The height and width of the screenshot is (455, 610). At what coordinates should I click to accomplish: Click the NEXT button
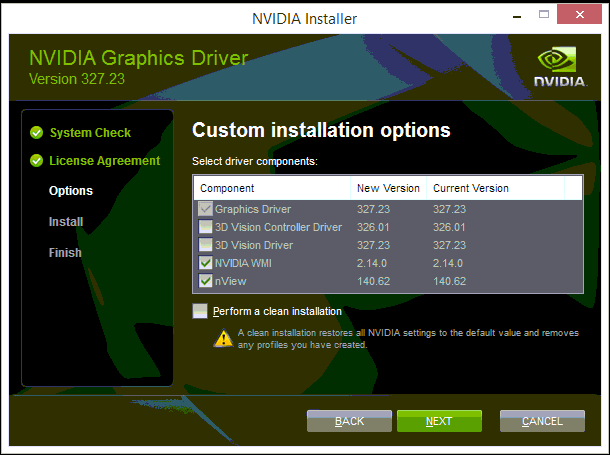coord(439,421)
